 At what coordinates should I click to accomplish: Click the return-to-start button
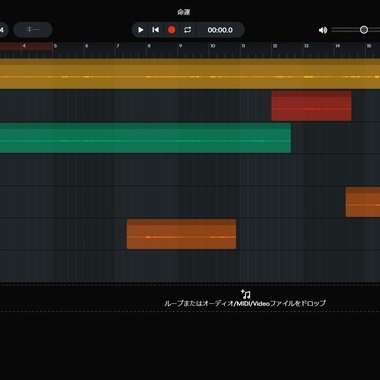(155, 30)
